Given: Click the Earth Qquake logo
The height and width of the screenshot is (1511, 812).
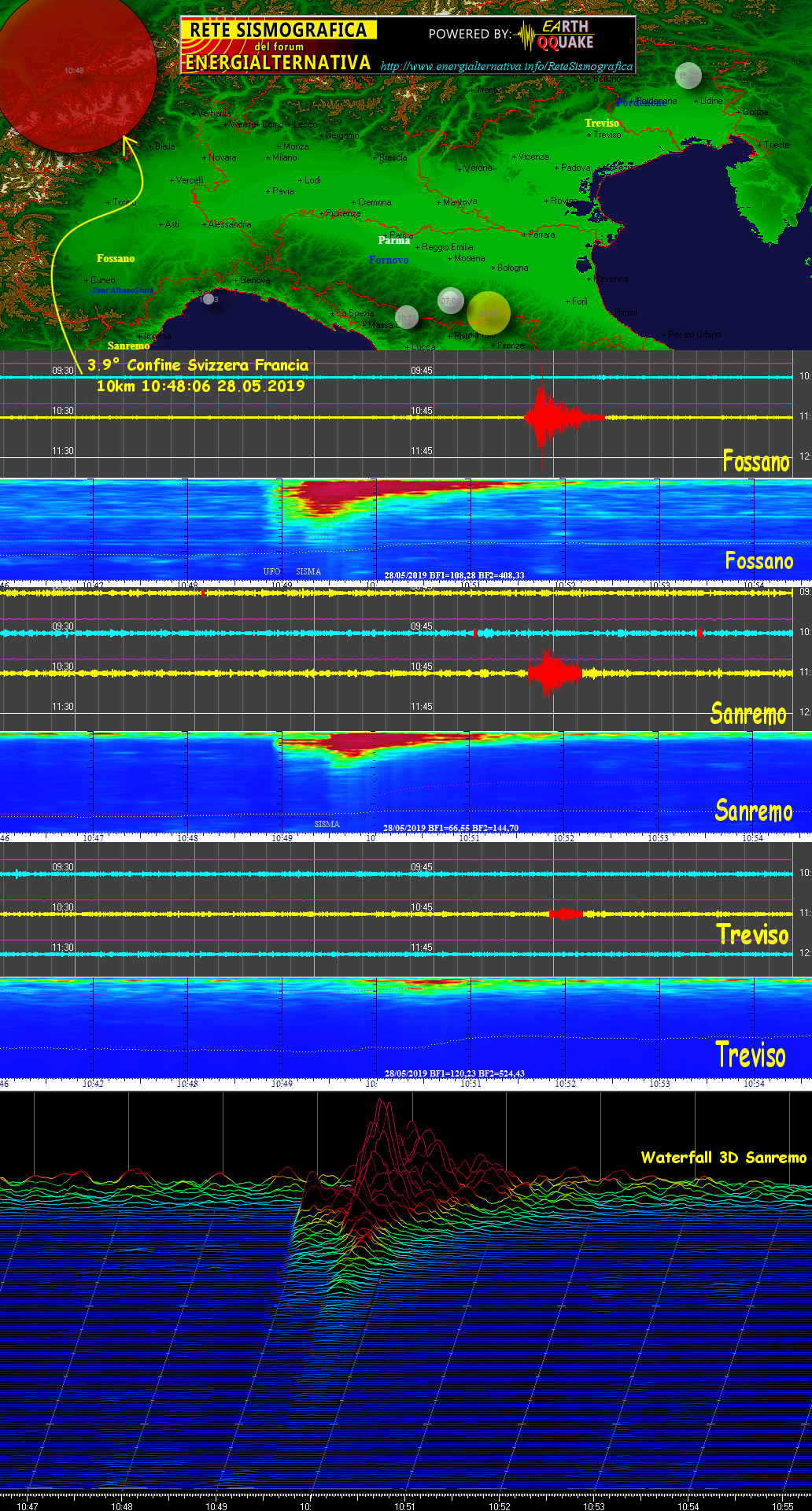Looking at the screenshot, I should point(554,35).
